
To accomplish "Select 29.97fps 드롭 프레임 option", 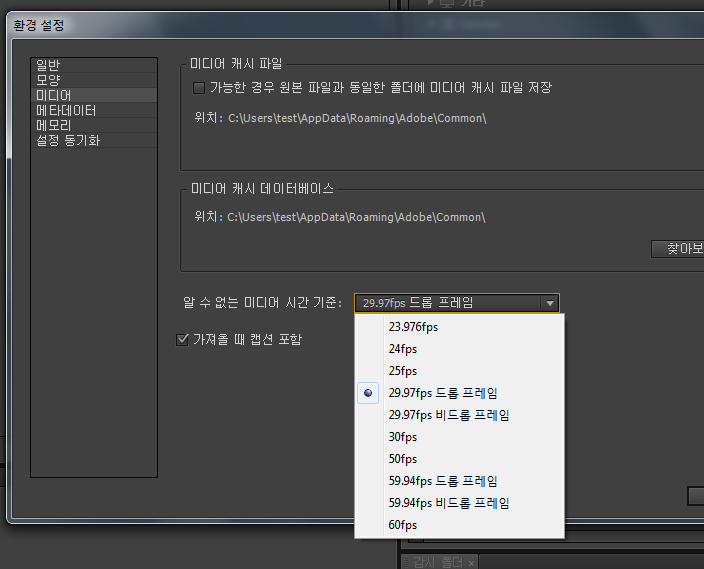I will [x=459, y=393].
